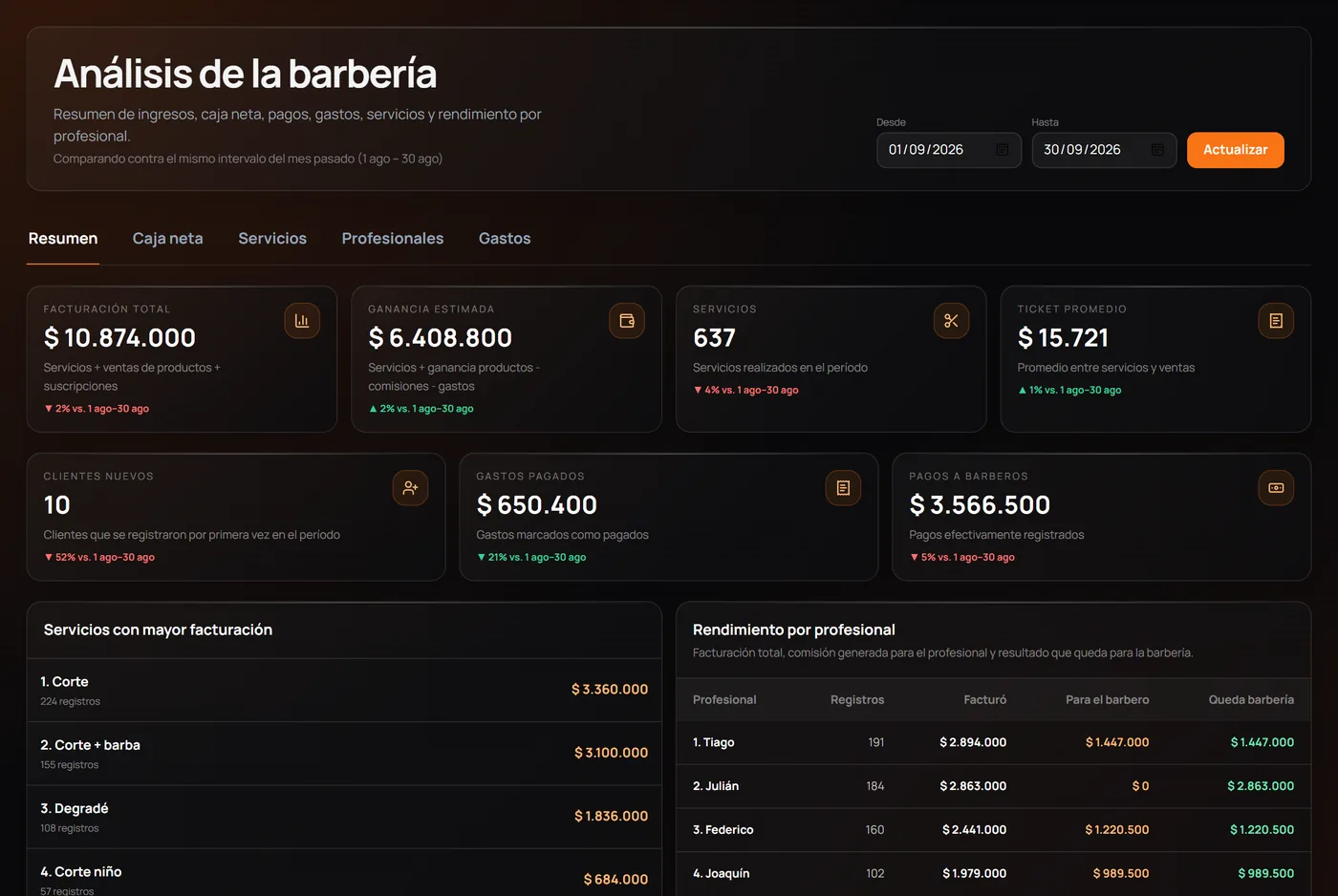
Task: Switch to the Caja neta tab
Action: click(167, 239)
